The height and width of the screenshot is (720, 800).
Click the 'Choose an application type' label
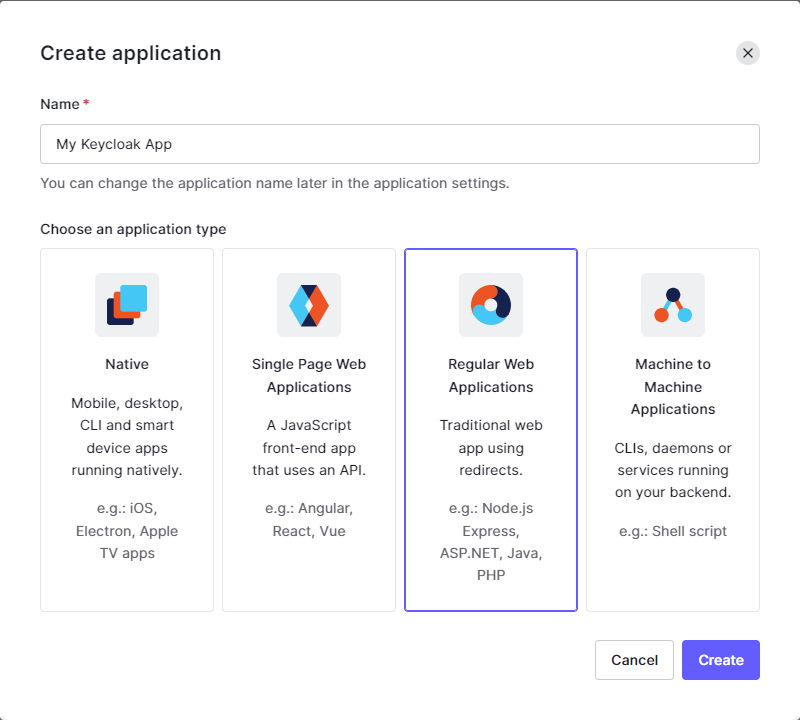(x=133, y=229)
